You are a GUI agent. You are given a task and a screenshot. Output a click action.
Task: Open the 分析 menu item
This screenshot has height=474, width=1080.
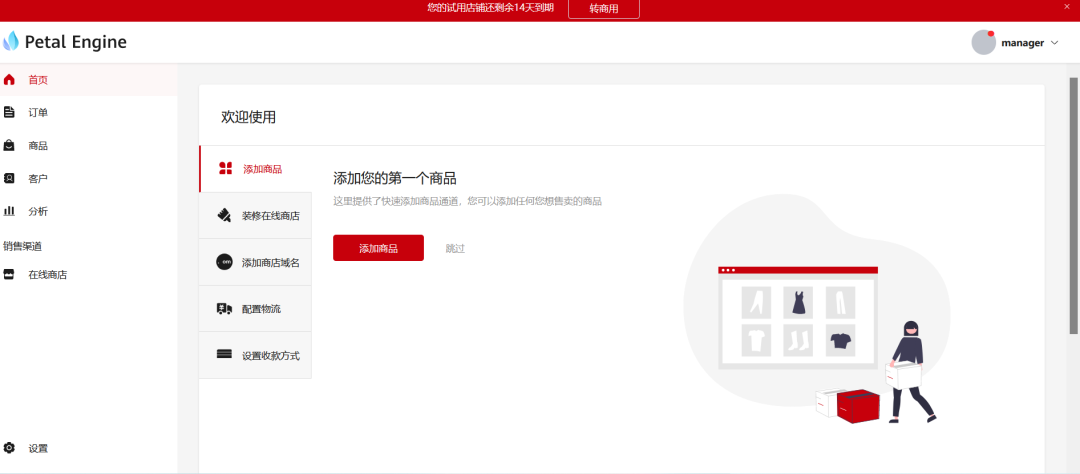click(x=89, y=211)
